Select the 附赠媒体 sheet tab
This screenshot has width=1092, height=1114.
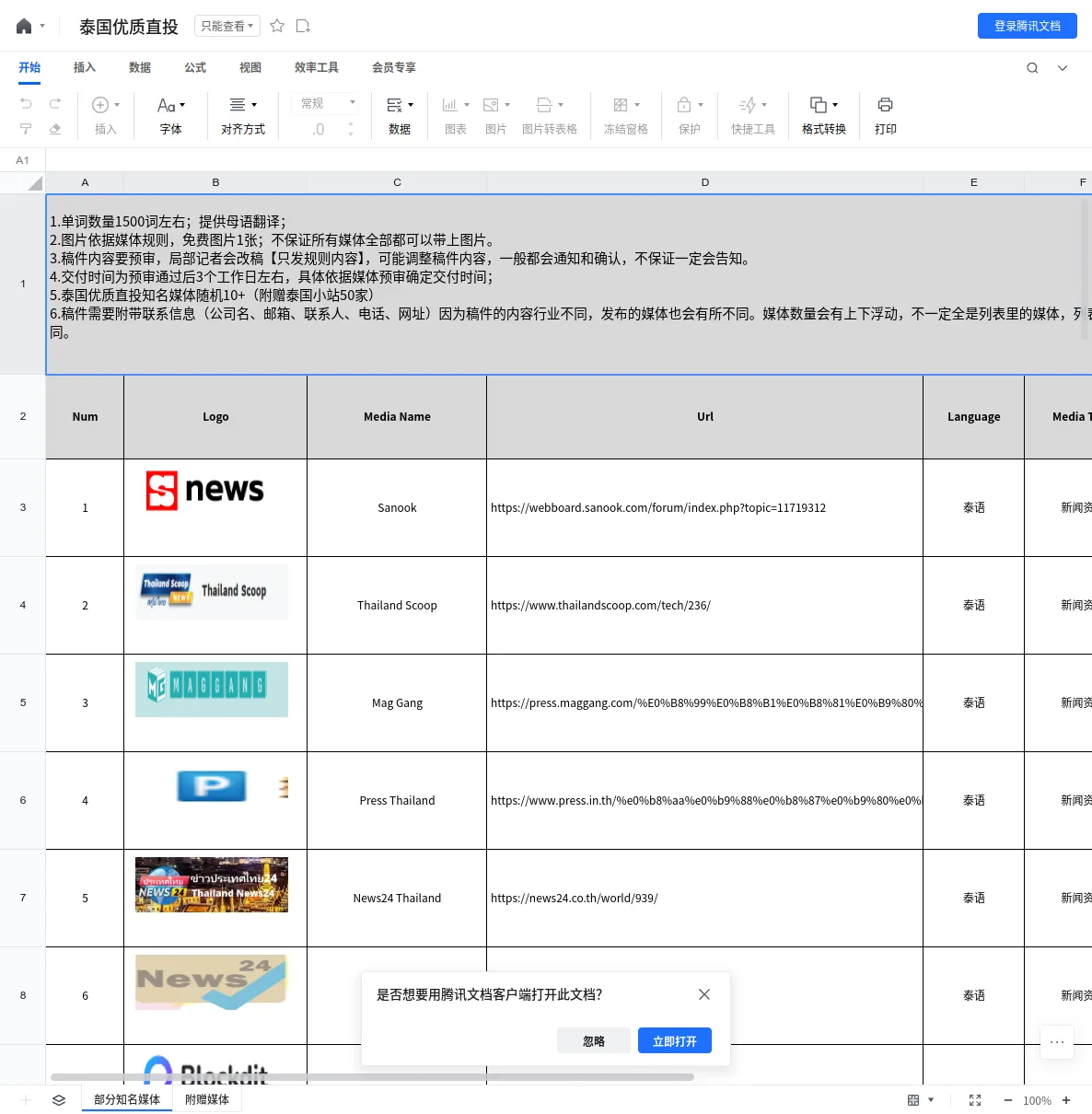click(207, 1099)
